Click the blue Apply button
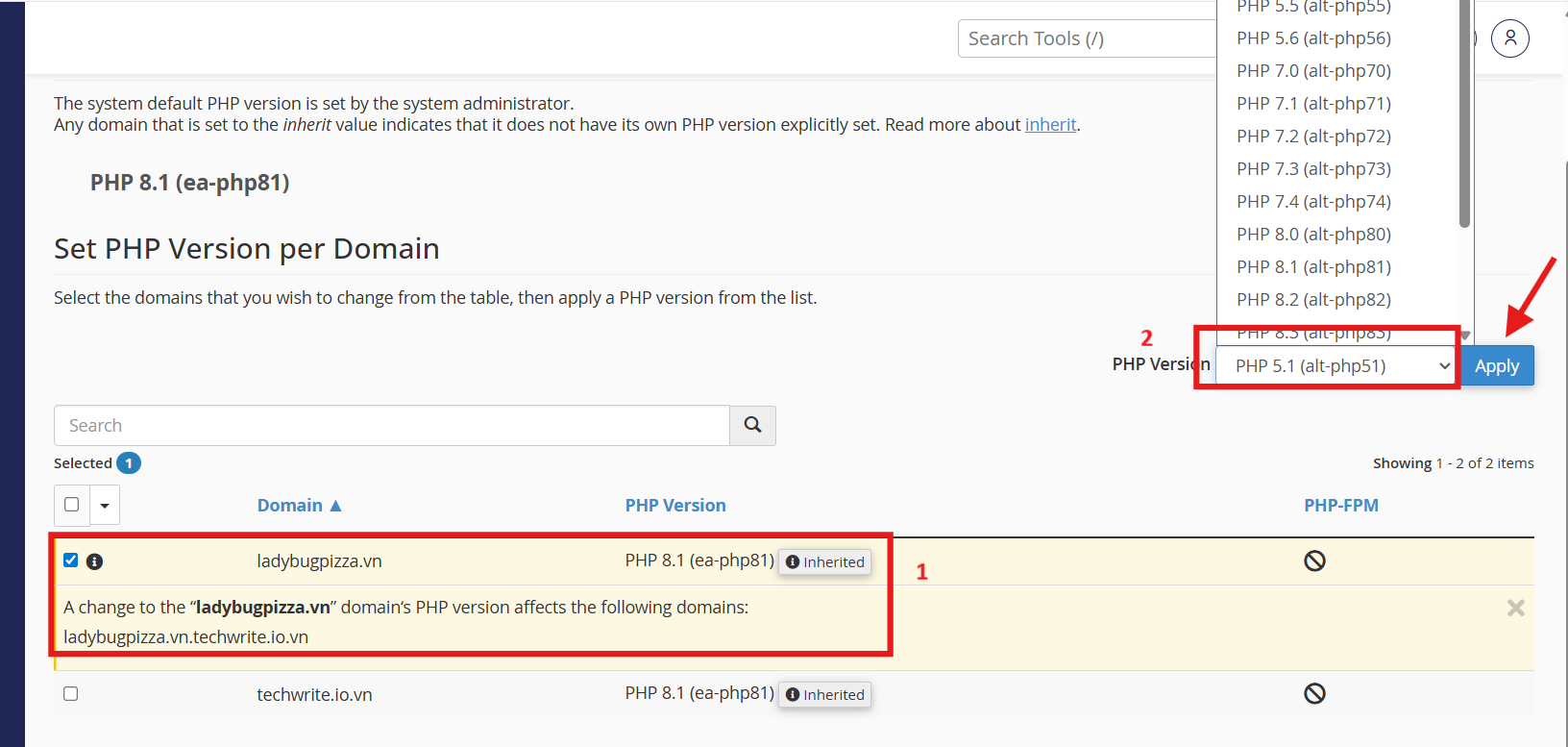The width and height of the screenshot is (1568, 747). pos(1497,365)
